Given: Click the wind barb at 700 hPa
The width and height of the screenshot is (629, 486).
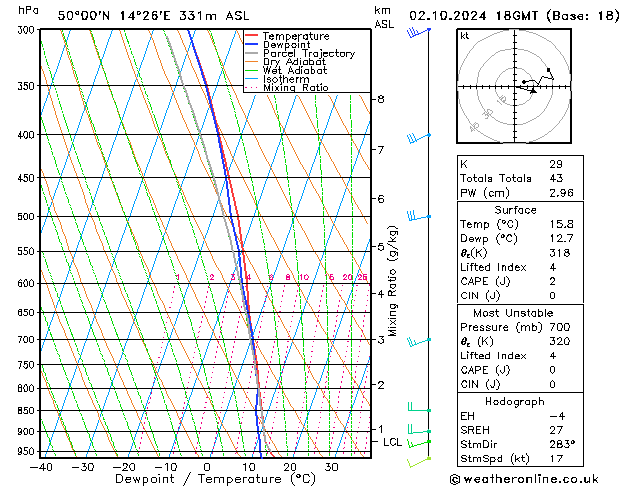Looking at the screenshot, I should tap(417, 341).
